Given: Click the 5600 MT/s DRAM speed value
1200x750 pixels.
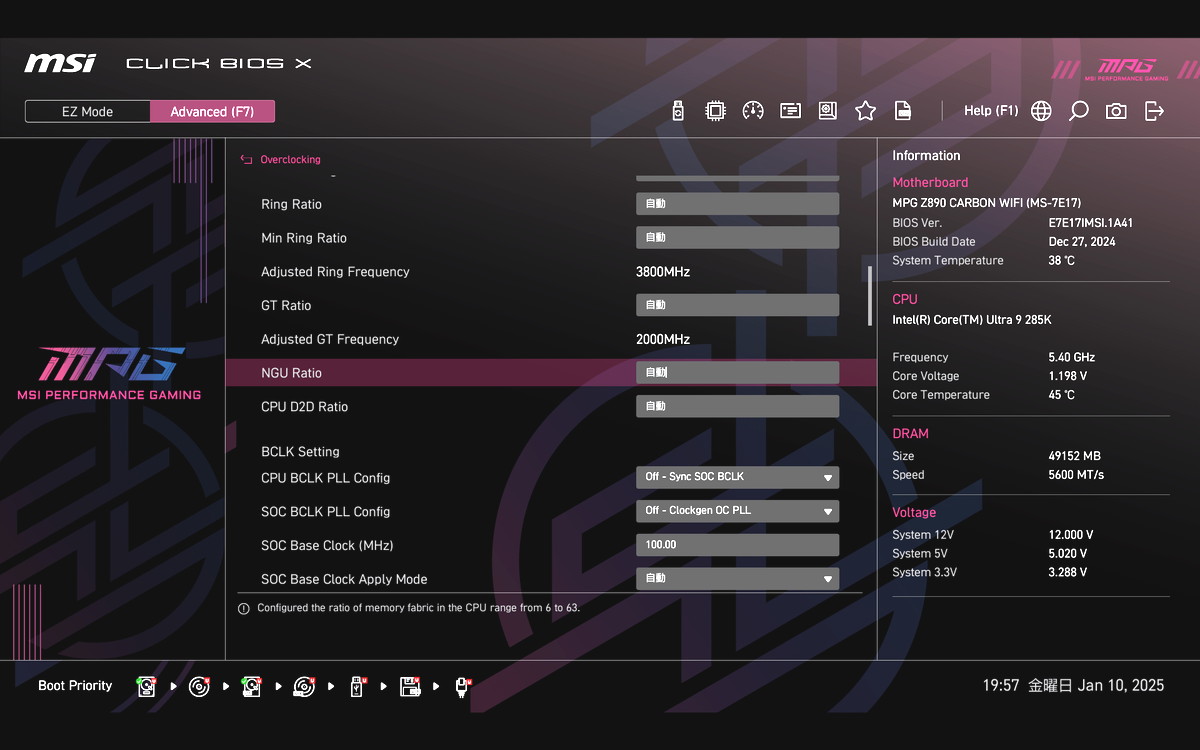Looking at the screenshot, I should [1076, 475].
